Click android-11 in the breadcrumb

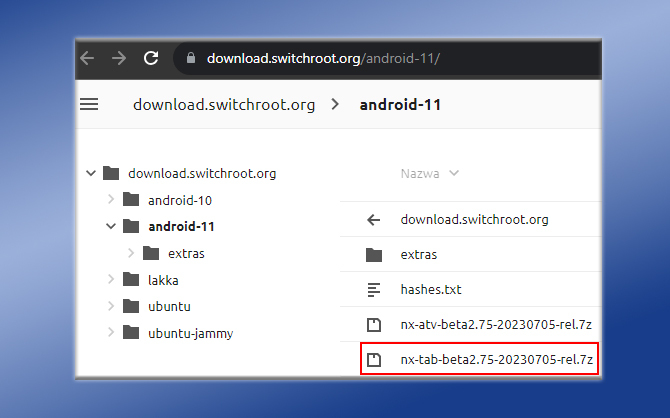pos(400,105)
